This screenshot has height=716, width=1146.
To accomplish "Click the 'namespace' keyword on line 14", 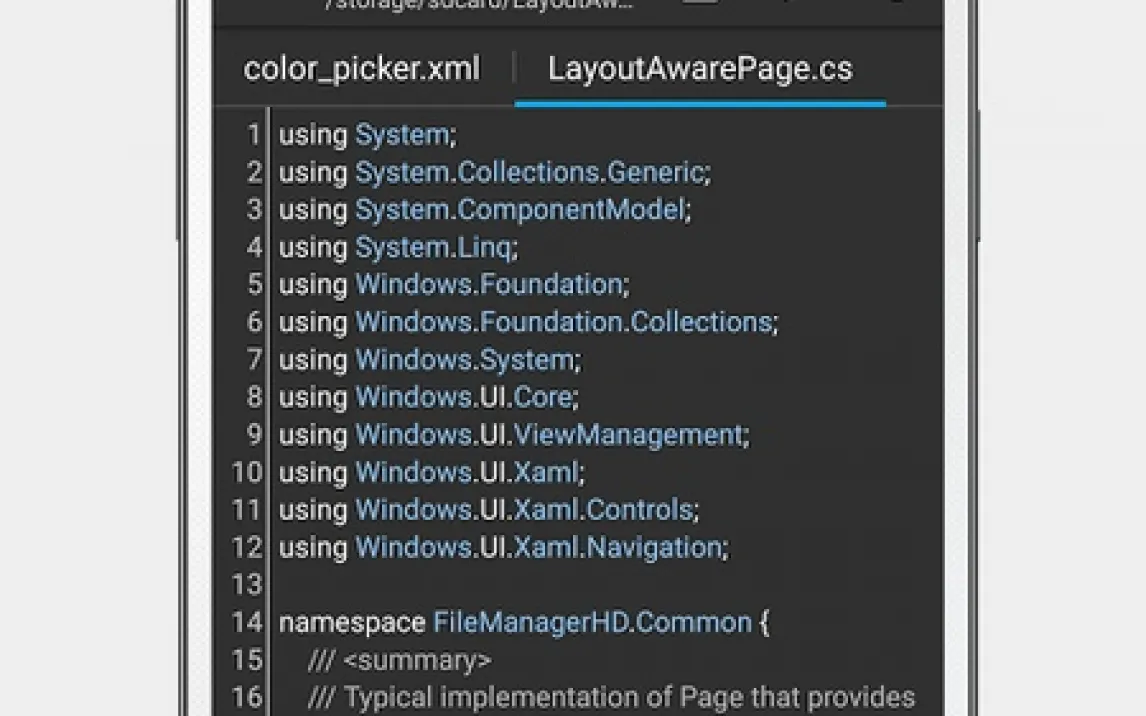I will coord(352,623).
